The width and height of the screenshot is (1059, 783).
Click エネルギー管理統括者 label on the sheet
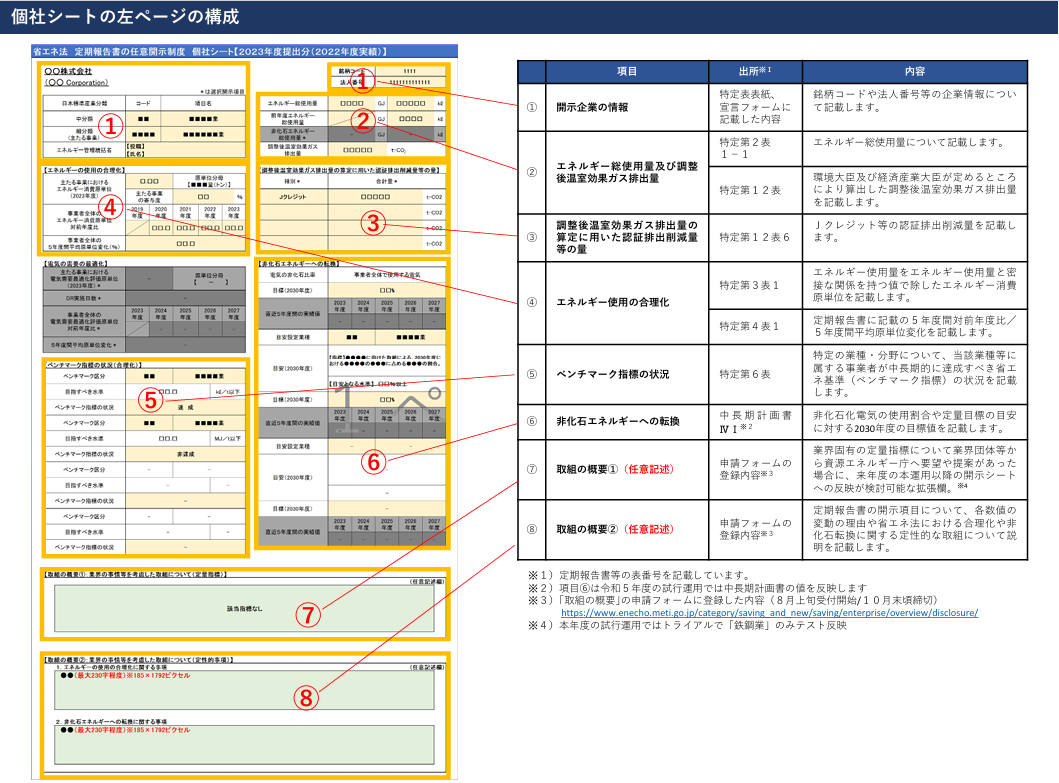click(x=84, y=150)
